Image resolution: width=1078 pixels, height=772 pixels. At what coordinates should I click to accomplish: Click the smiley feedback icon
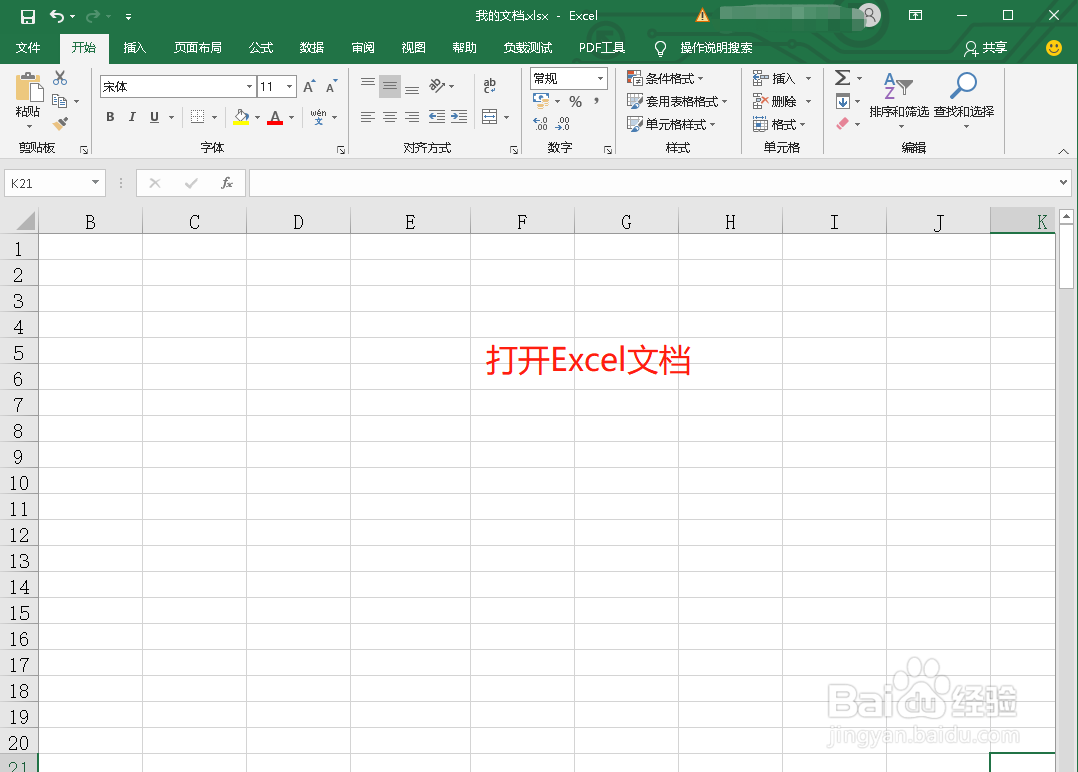click(x=1053, y=47)
